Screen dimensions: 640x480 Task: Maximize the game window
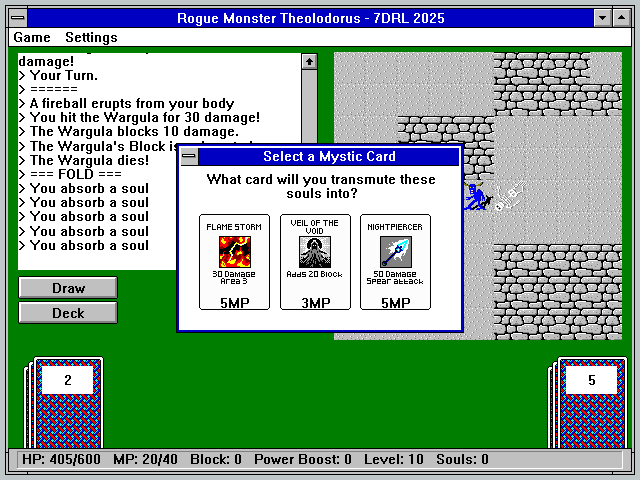(621, 18)
